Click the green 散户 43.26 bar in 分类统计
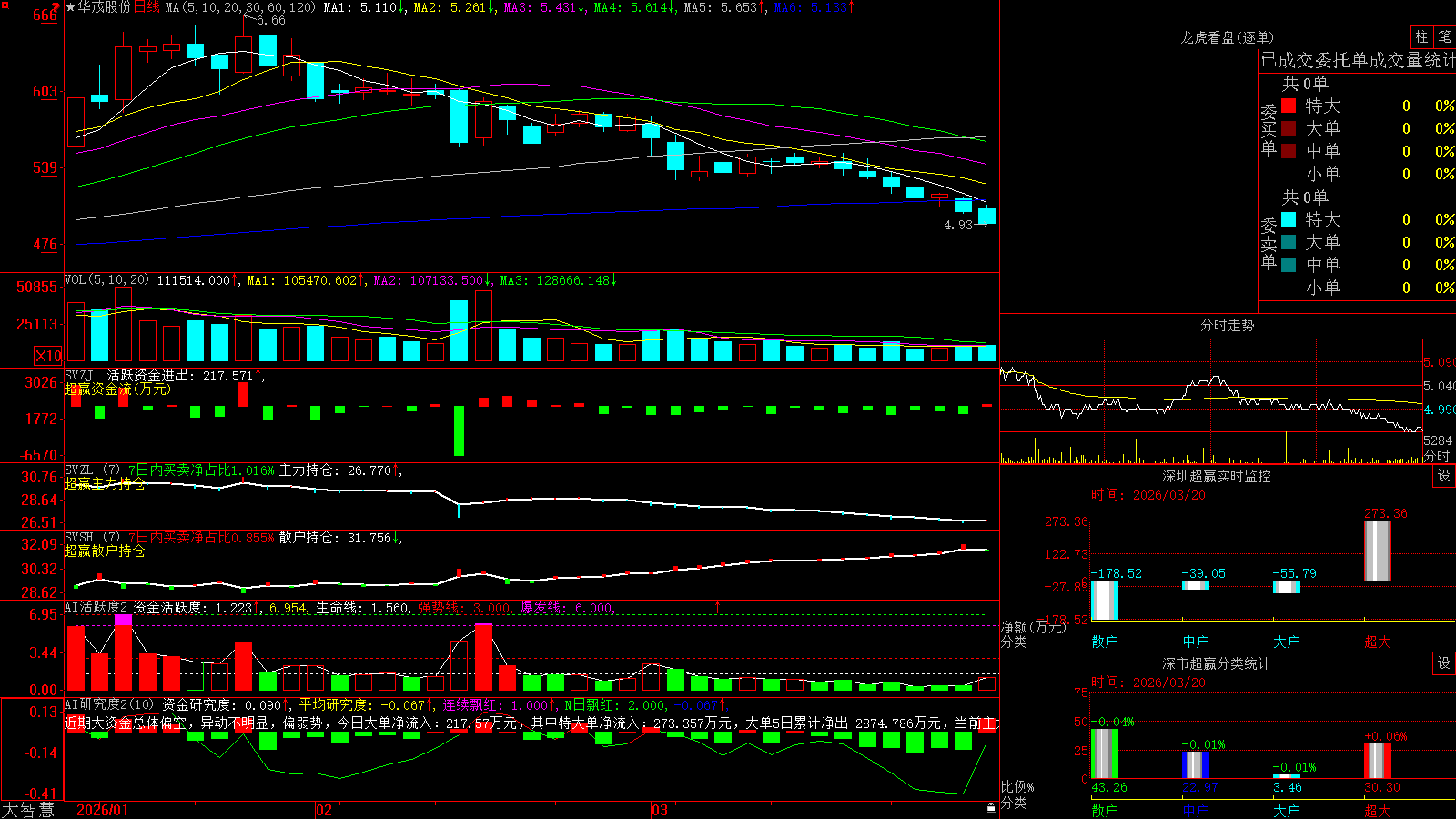 tap(1105, 753)
